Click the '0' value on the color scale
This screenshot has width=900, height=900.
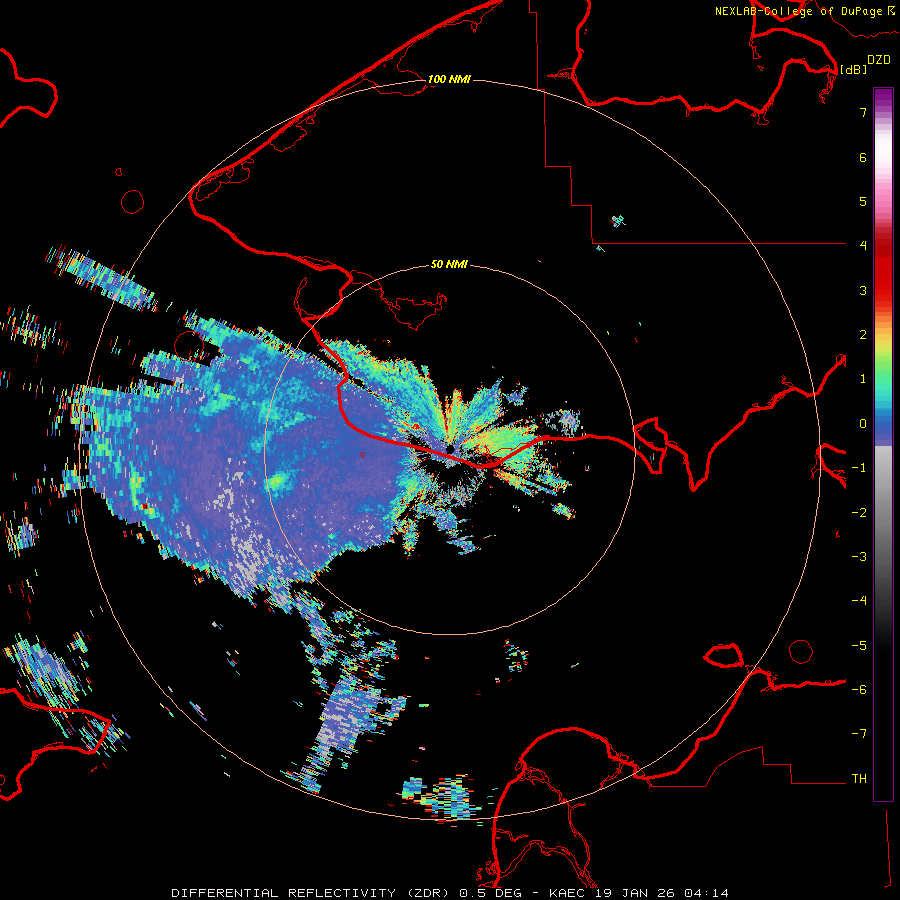(863, 424)
